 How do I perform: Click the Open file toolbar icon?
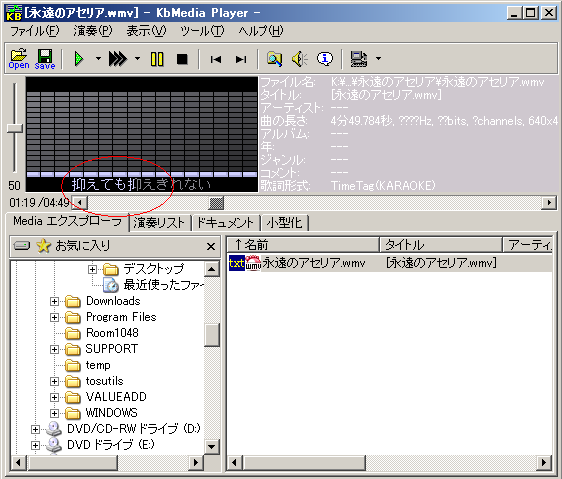(19, 59)
